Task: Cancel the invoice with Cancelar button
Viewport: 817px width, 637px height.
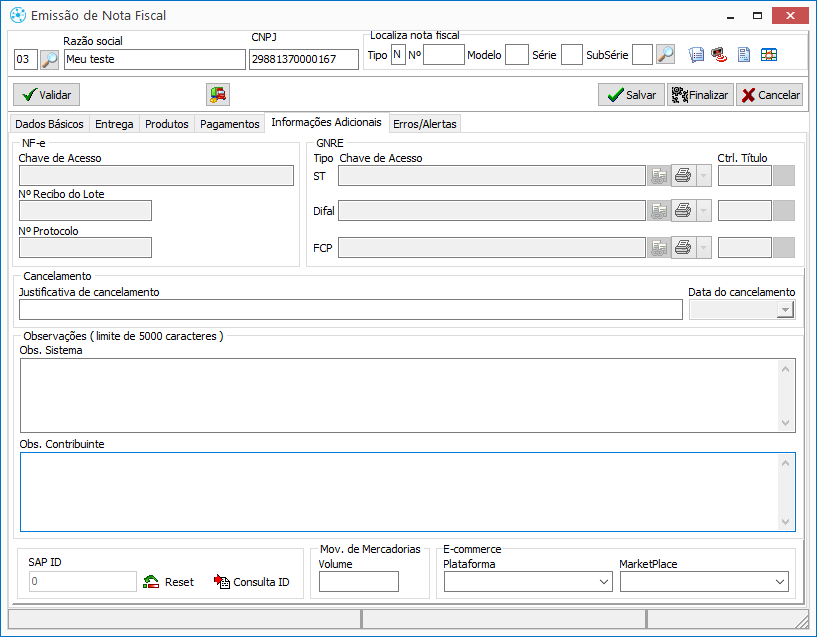Action: coord(770,95)
